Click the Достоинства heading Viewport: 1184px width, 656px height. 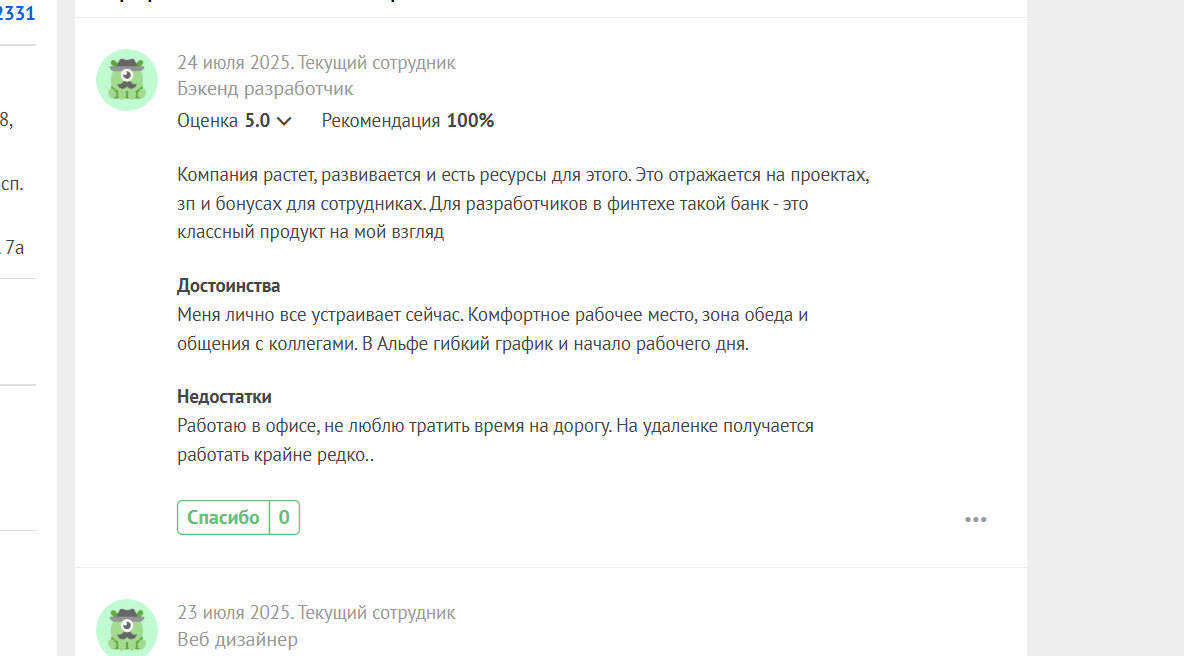[x=229, y=286]
